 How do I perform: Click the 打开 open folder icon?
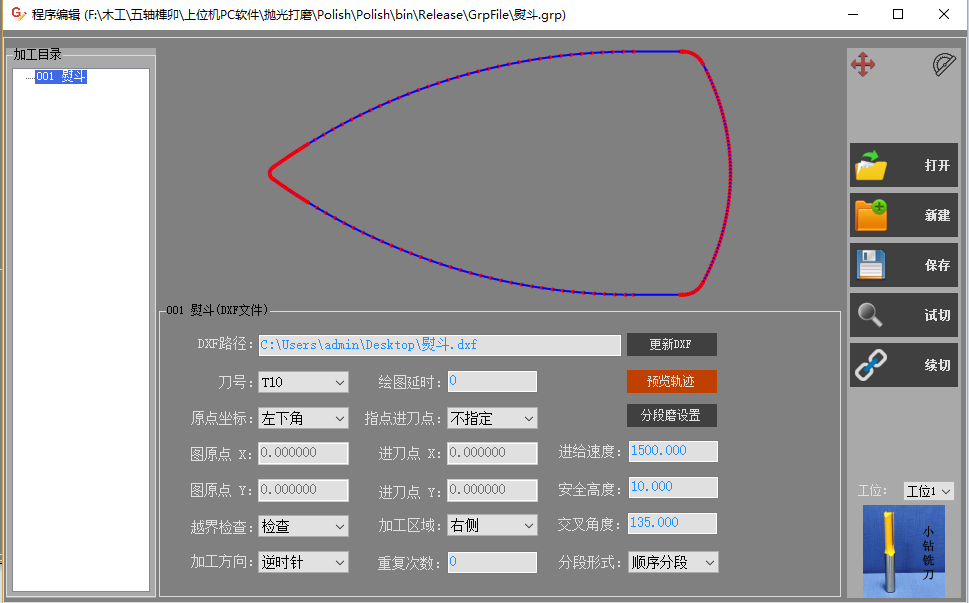pos(871,166)
